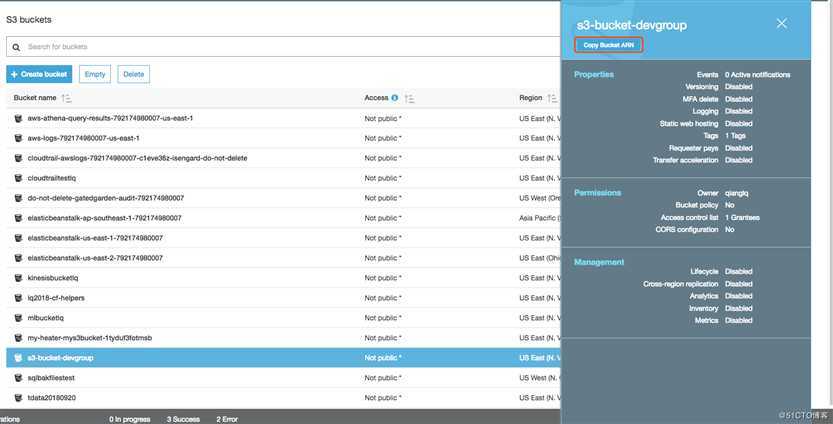This screenshot has width=833, height=424.
Task: Click bucket icon for mlbucketlq
Action: [19, 318]
